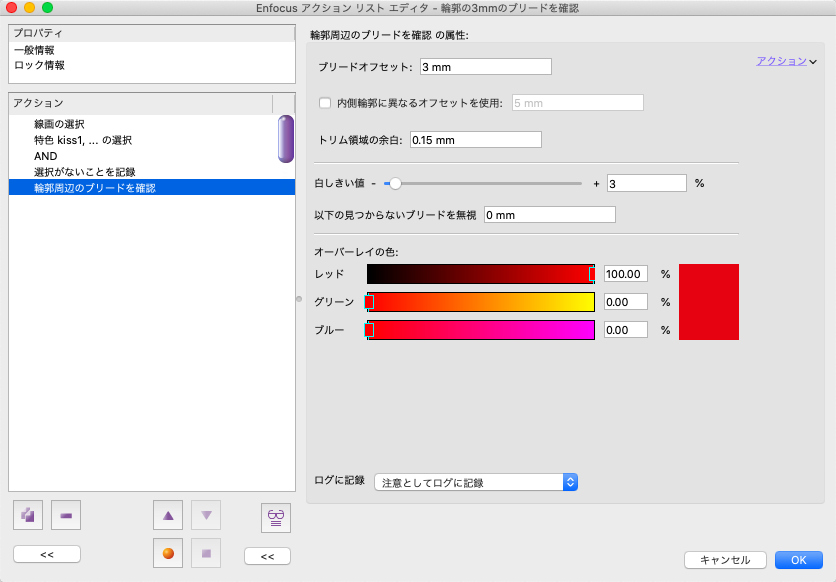Click the white threshold slider handle
This screenshot has width=836, height=582.
395,183
